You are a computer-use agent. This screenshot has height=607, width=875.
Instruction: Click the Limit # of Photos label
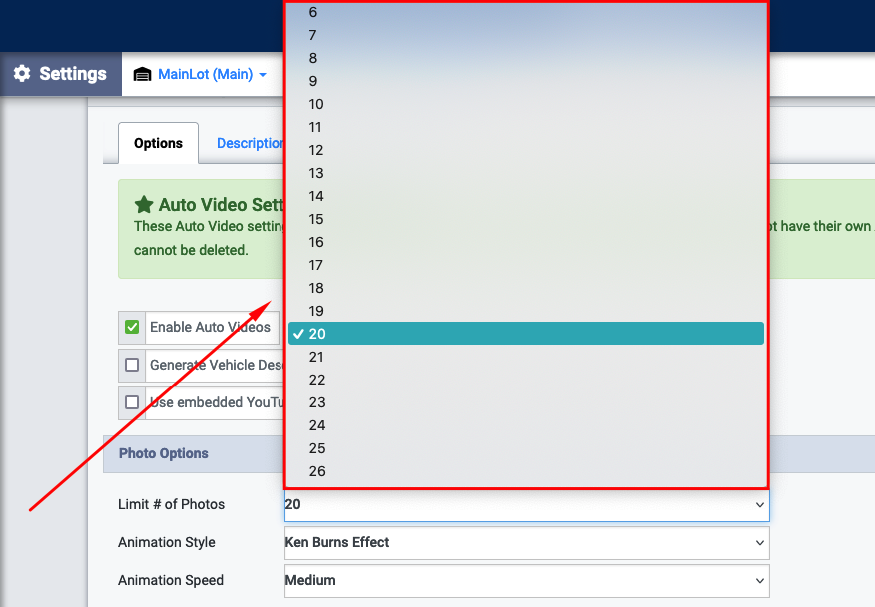[x=171, y=504]
